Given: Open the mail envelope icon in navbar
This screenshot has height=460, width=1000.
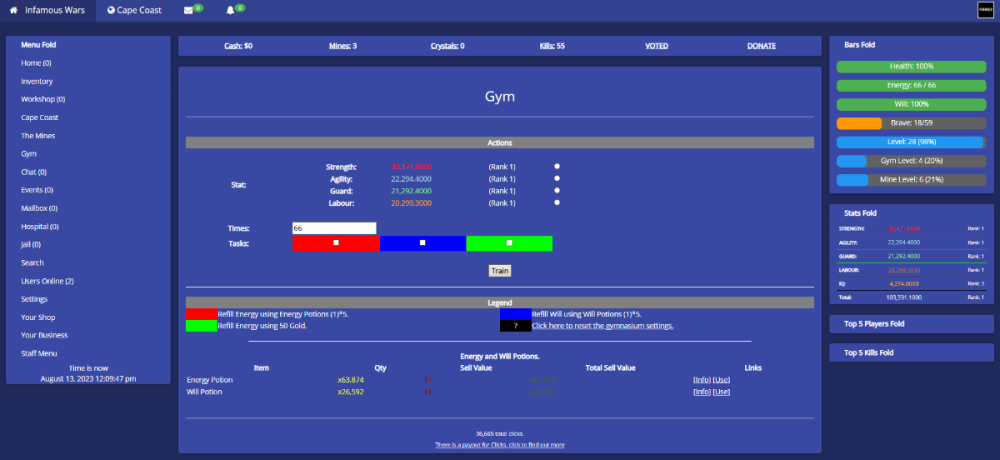Looking at the screenshot, I should tap(188, 10).
